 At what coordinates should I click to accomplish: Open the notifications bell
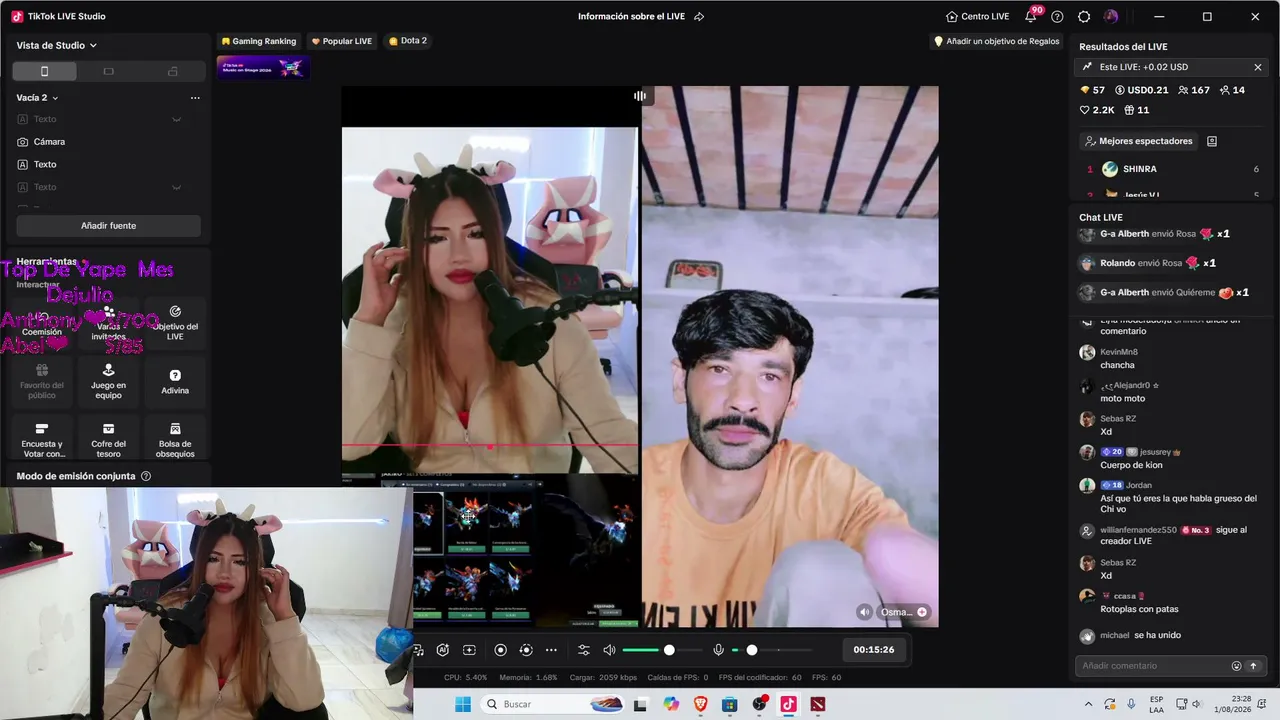pos(1031,16)
